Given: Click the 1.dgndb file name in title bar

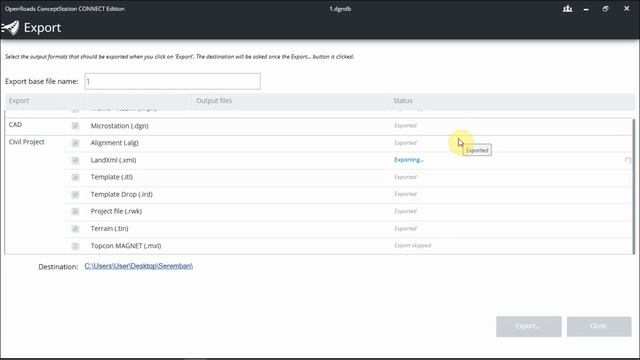Looking at the screenshot, I should click(x=340, y=9).
